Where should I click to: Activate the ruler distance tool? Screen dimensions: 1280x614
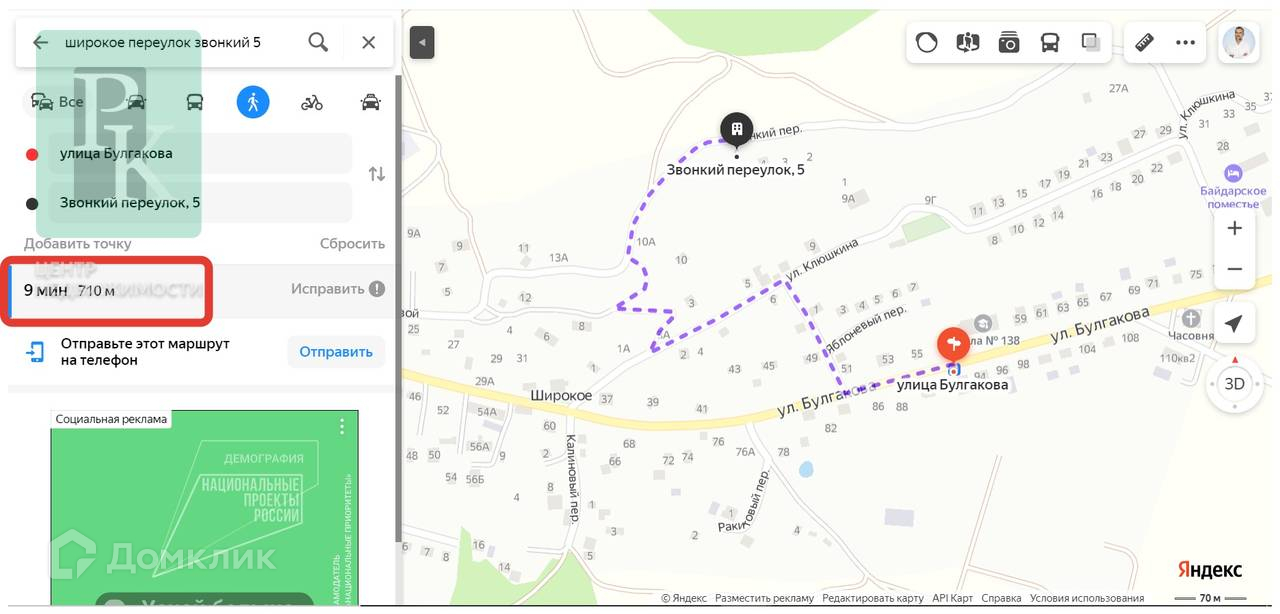pos(1145,43)
